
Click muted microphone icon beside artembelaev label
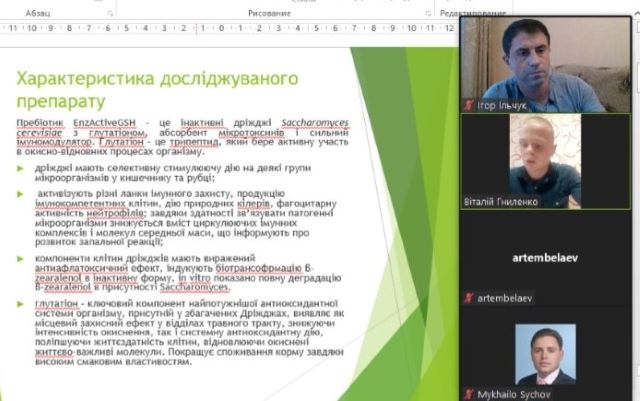[469, 298]
